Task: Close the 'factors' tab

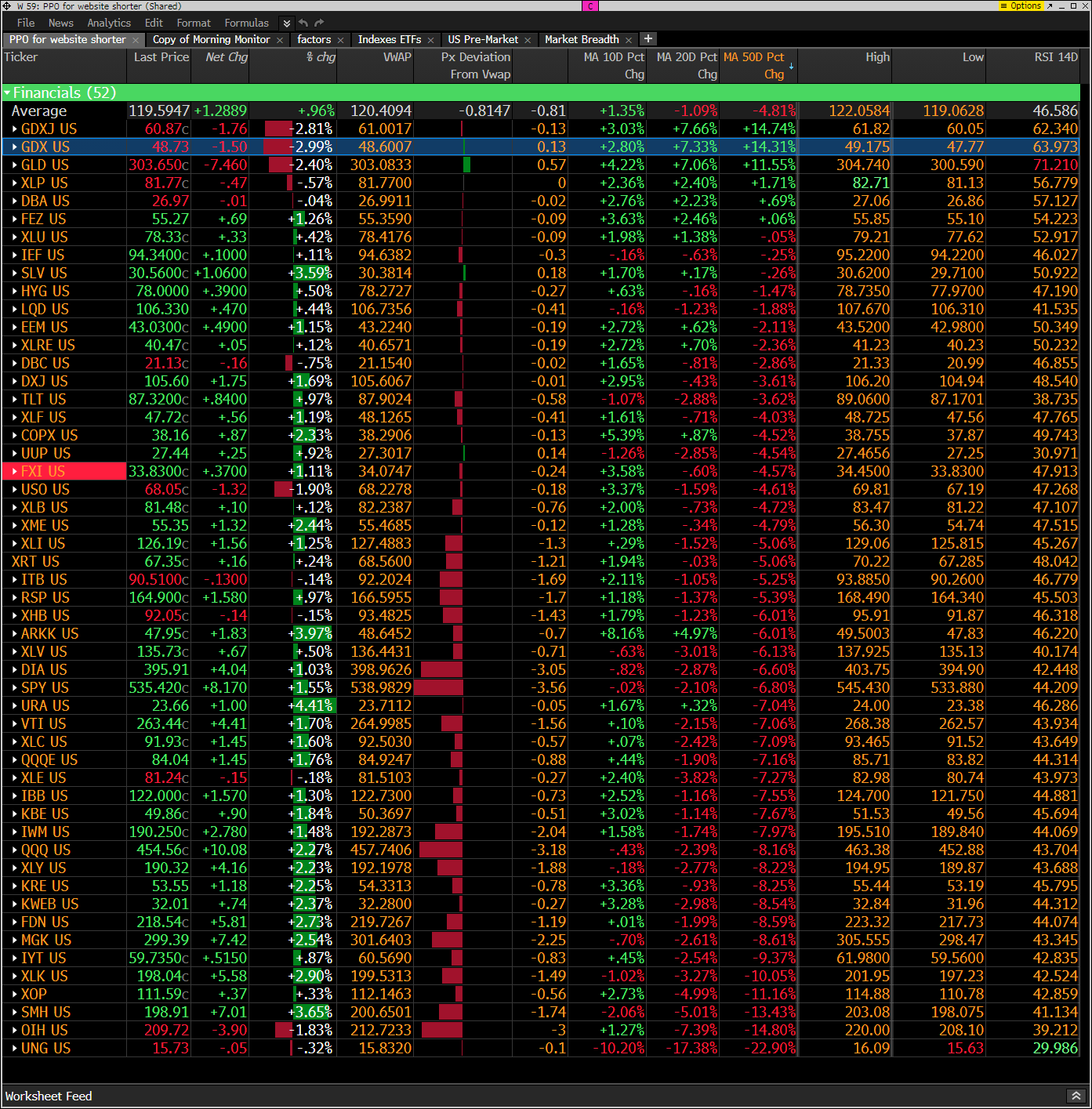Action: coord(340,40)
